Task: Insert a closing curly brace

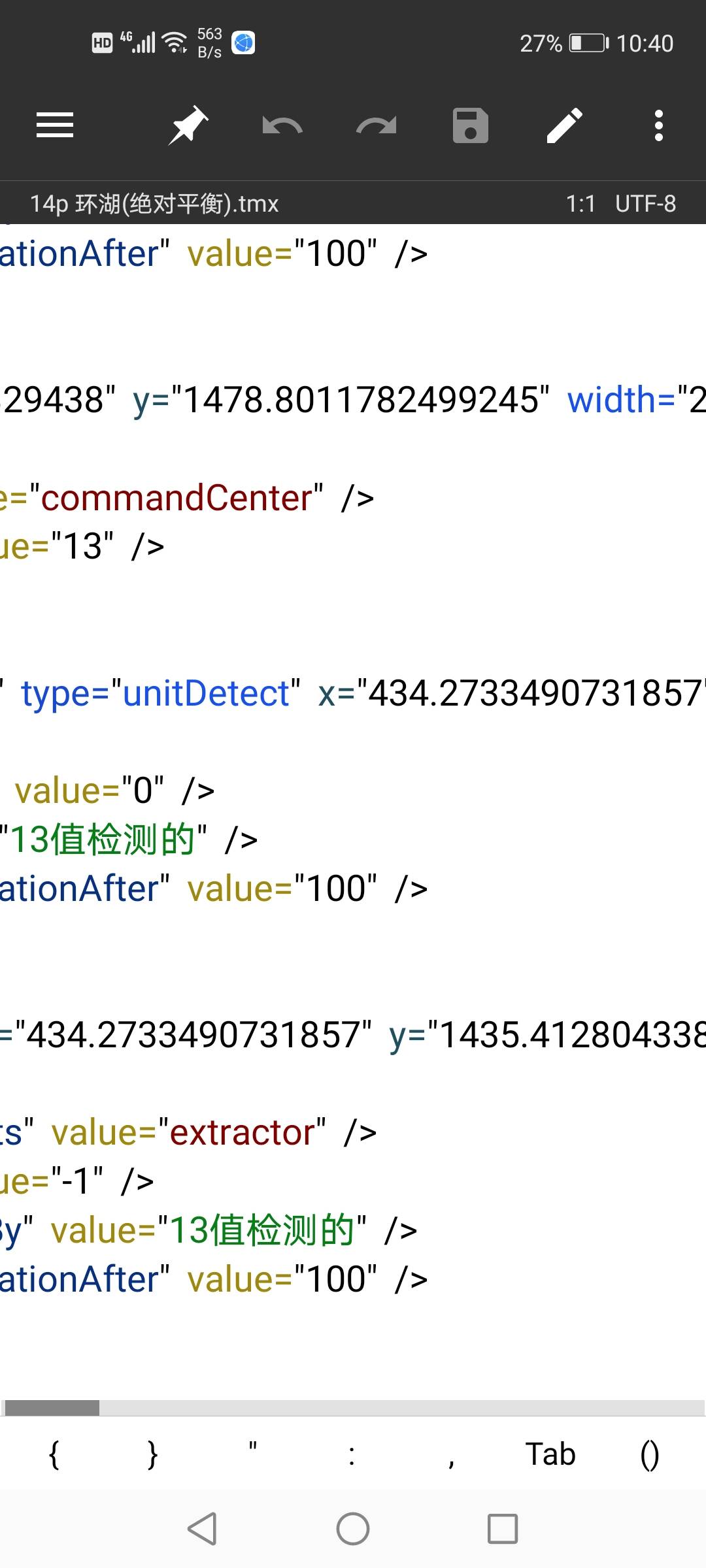Action: coord(153,1454)
